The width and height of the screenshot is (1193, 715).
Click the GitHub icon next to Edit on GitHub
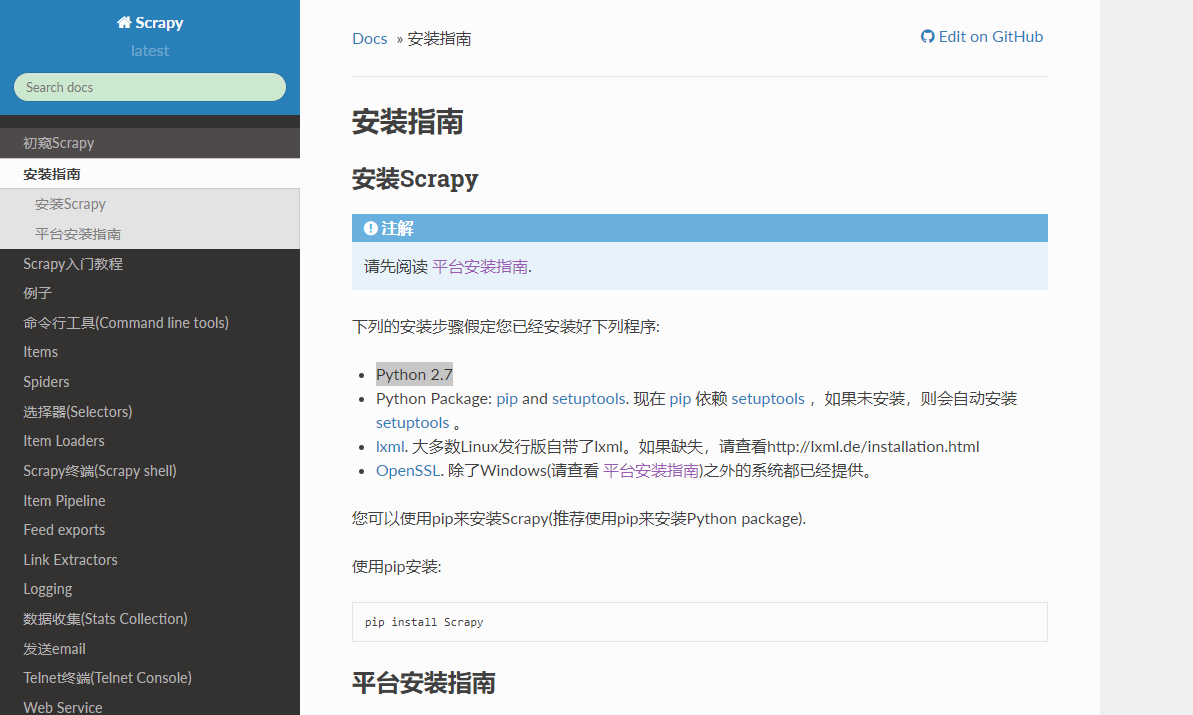[x=927, y=37]
